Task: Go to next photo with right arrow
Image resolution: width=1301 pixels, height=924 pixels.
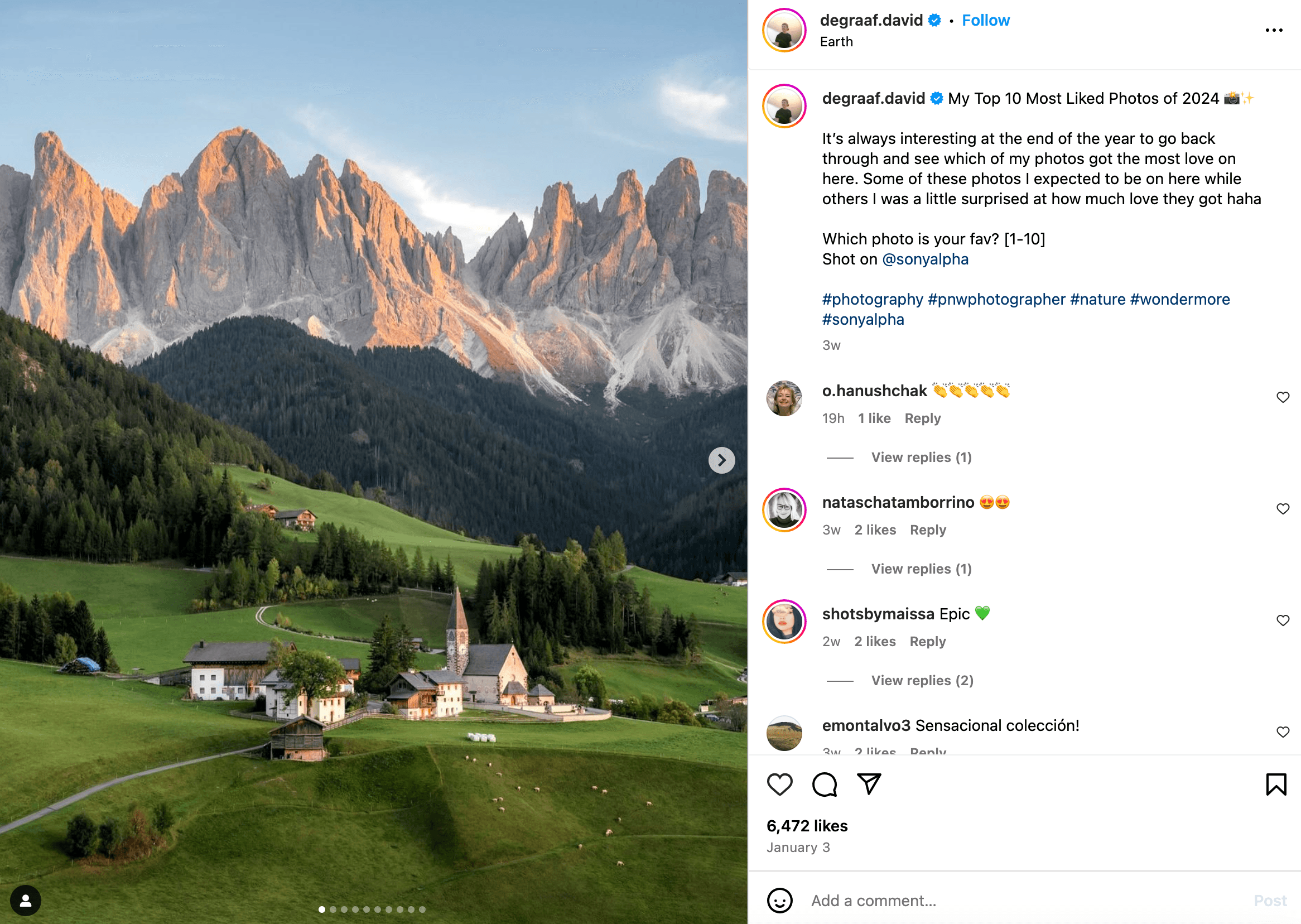Action: coord(721,460)
